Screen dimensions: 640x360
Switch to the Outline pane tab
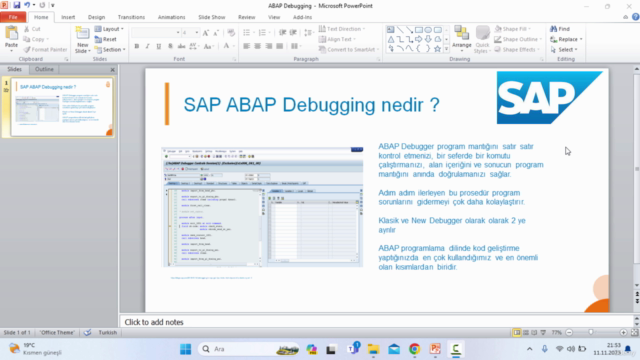[44, 69]
